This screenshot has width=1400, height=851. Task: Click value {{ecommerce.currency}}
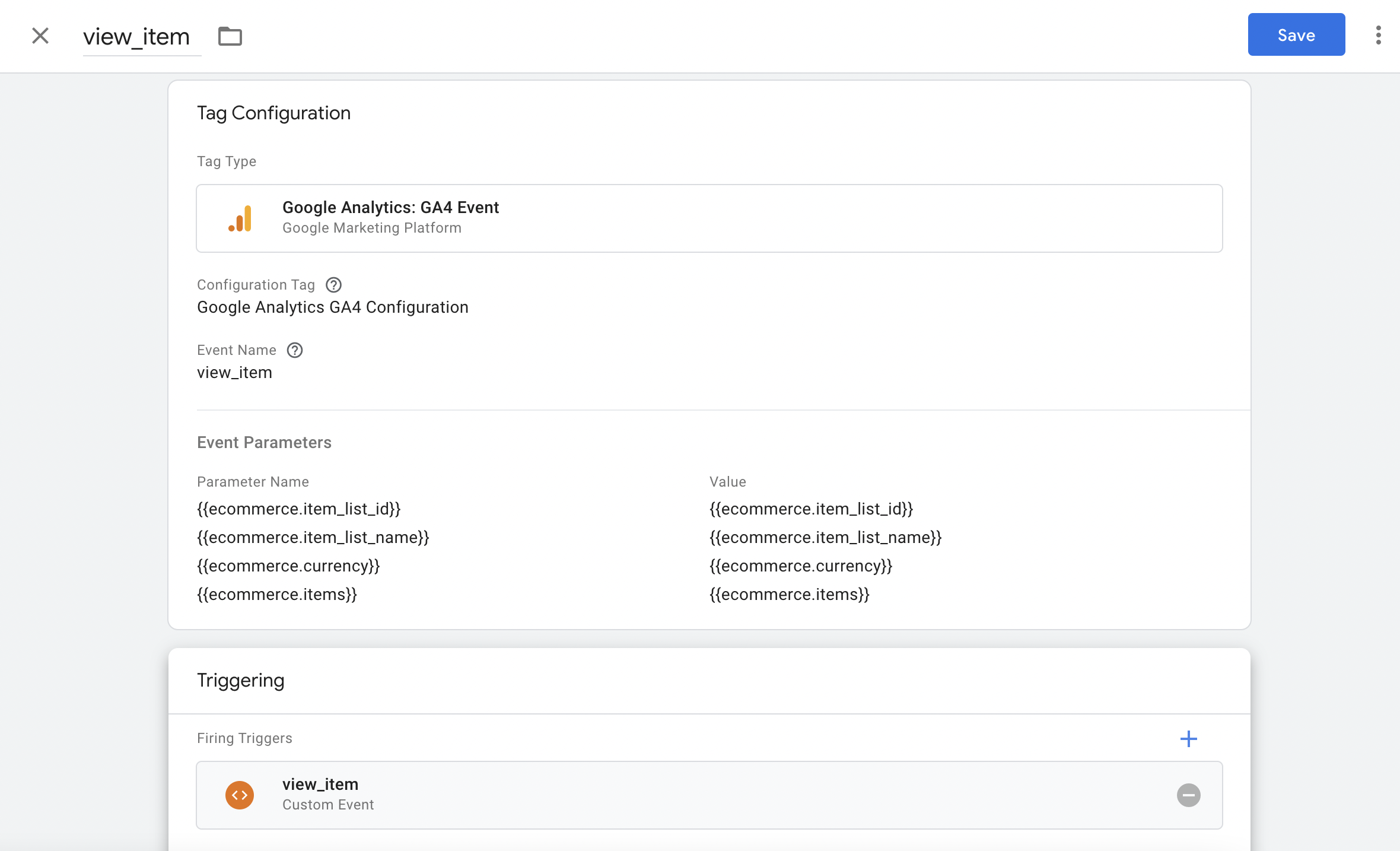click(801, 566)
